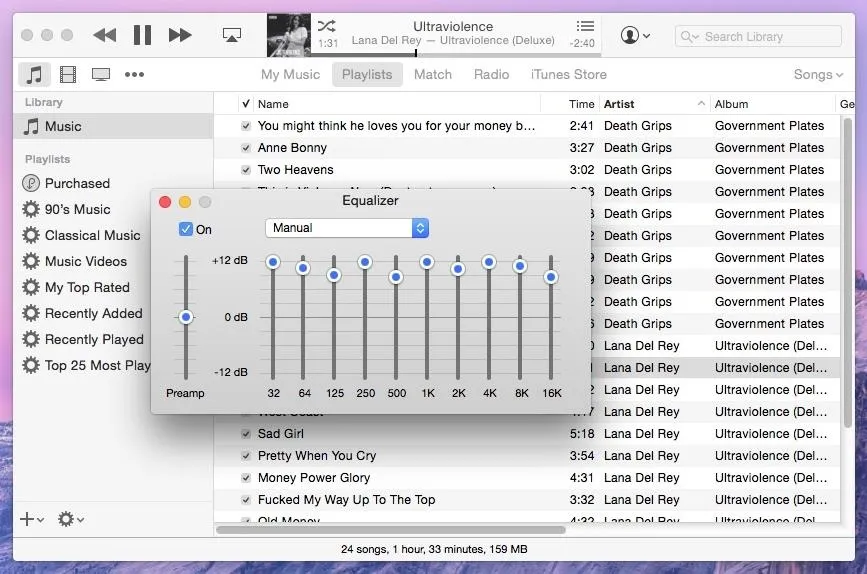Click the checkmark column header

246,104
